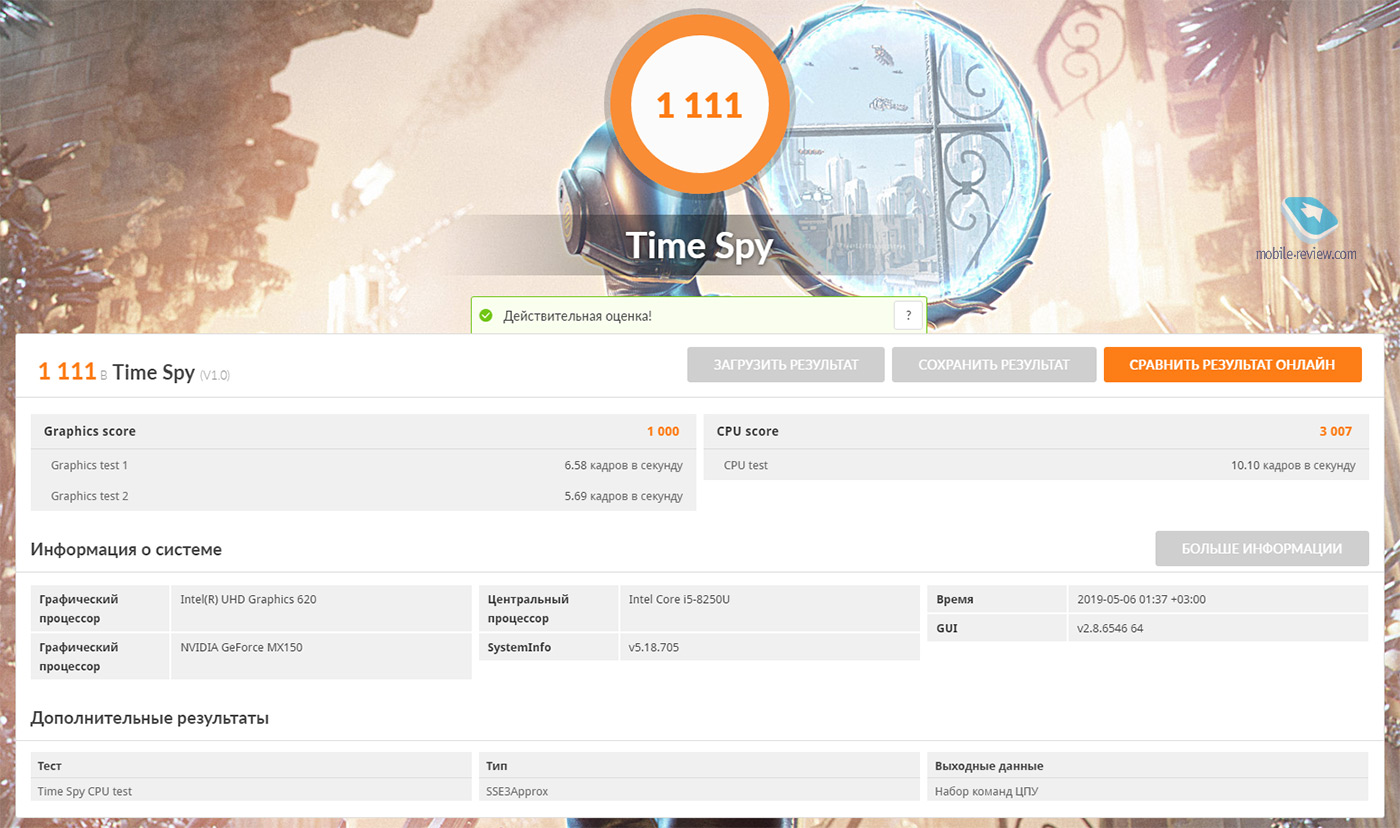Click the СОХРАНИТЬ РЕЗУЛЬТАТ button
The height and width of the screenshot is (828, 1400).
click(994, 365)
